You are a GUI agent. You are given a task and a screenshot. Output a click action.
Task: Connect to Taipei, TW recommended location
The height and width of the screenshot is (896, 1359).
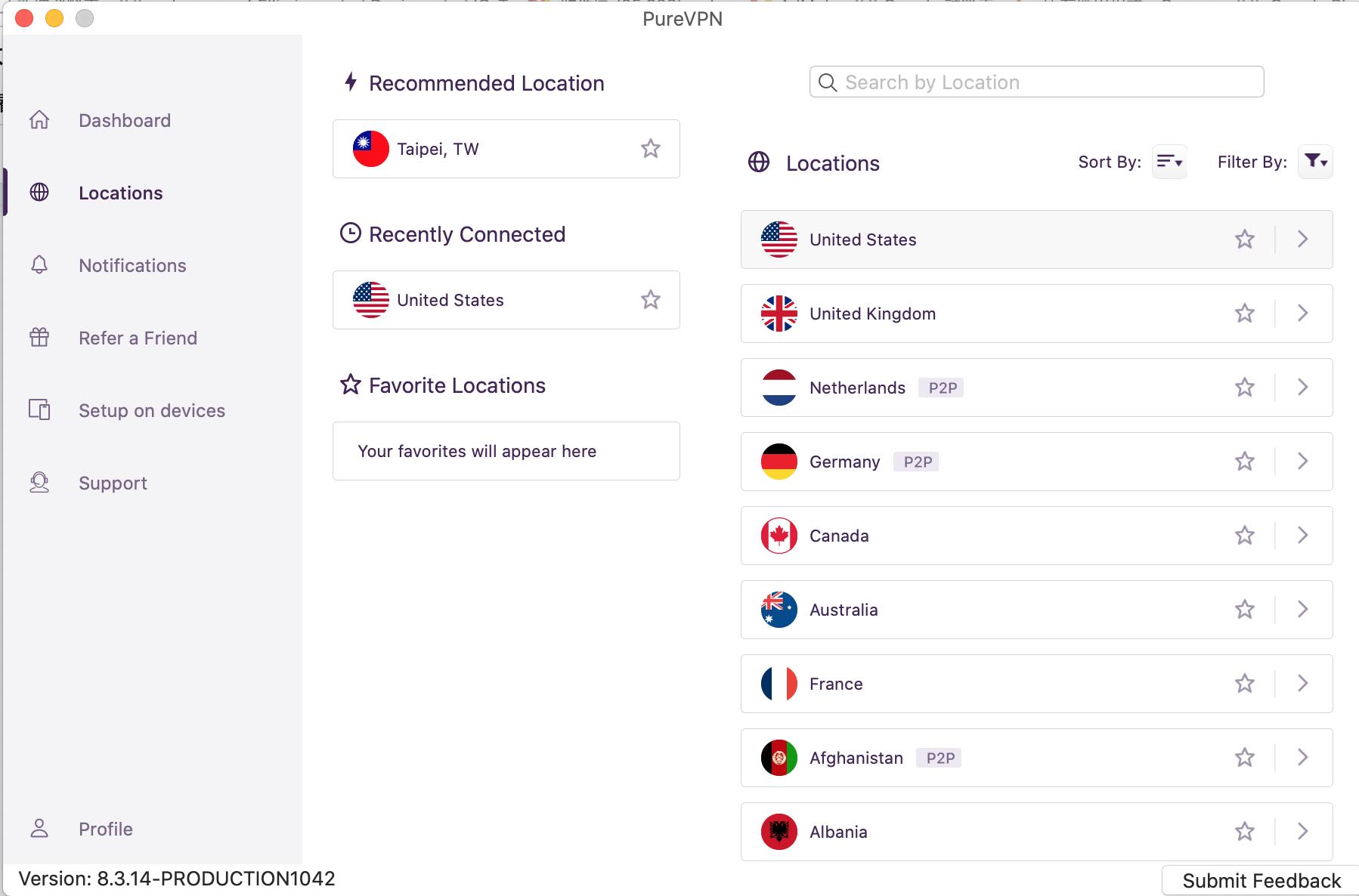click(506, 149)
